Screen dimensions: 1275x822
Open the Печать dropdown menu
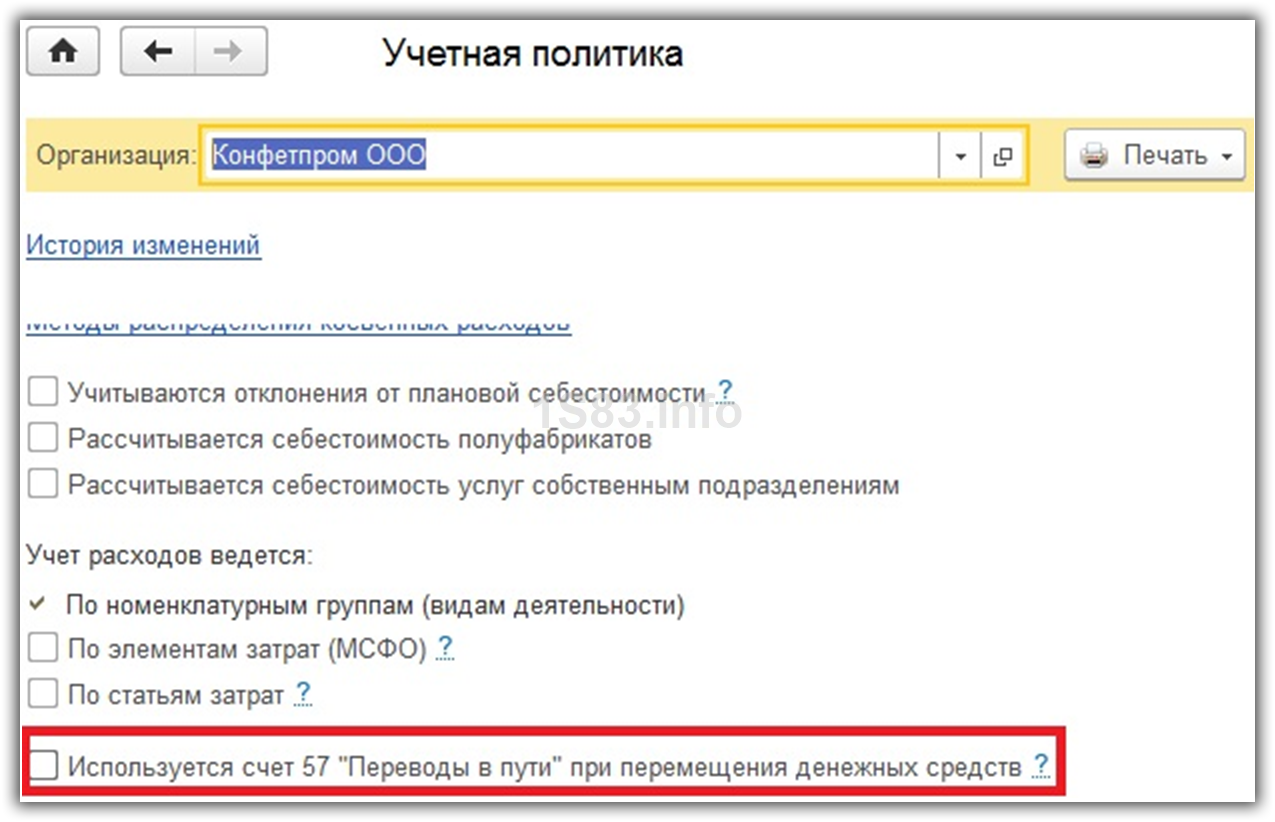[1154, 156]
